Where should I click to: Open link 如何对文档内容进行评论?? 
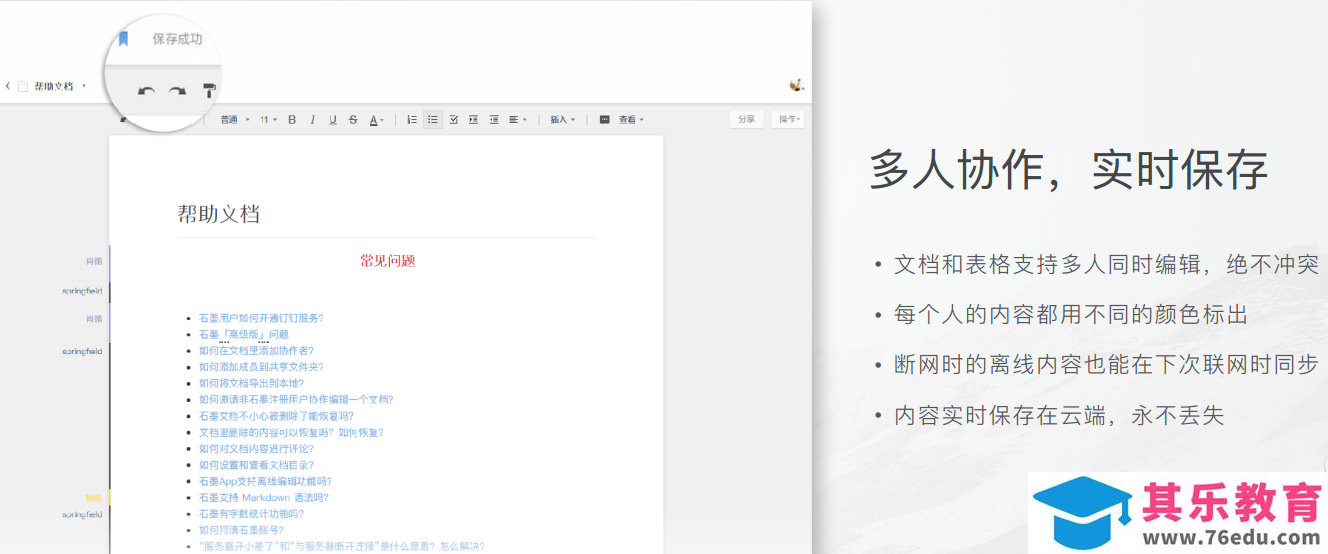256,449
